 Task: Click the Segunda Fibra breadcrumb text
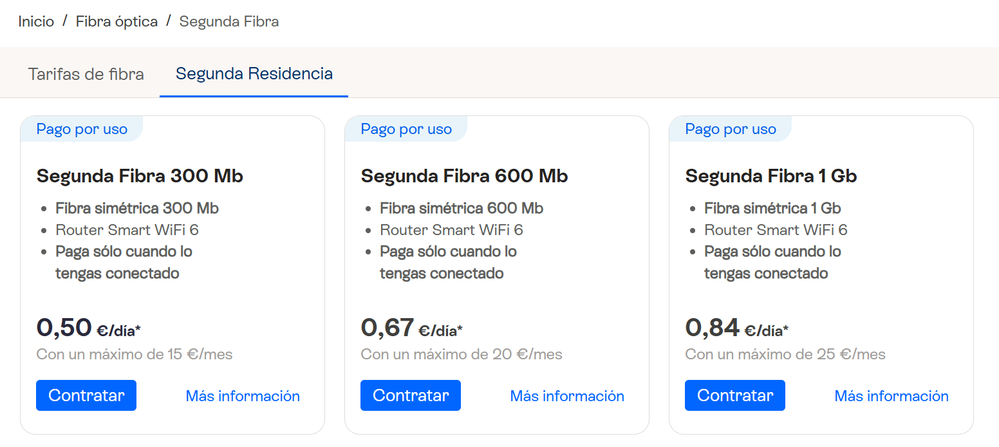click(229, 21)
